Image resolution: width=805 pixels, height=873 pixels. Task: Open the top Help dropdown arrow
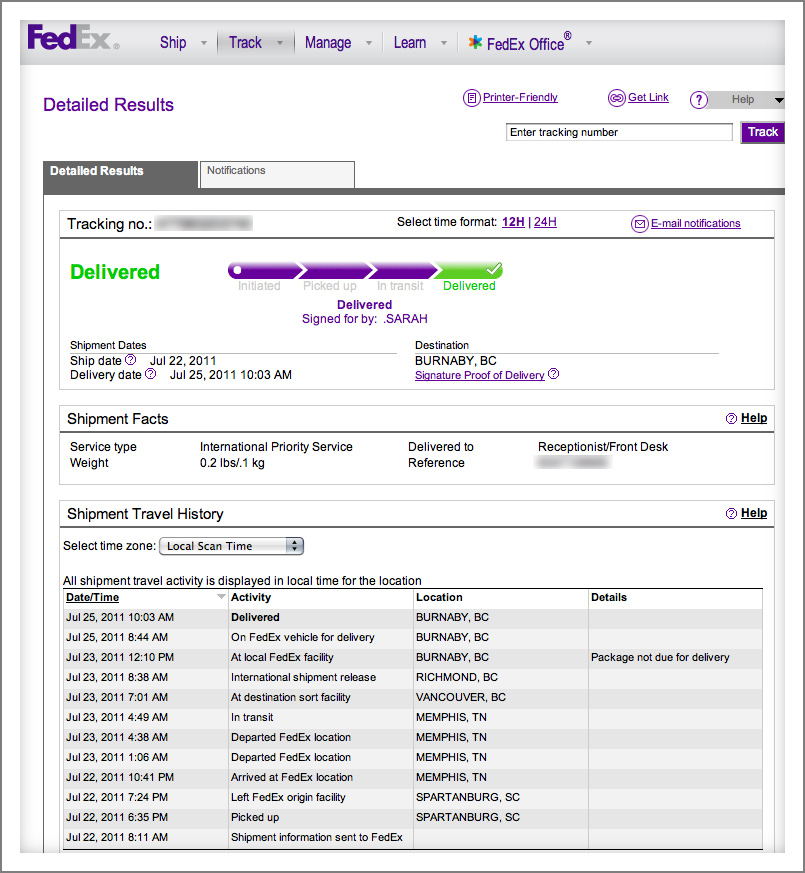tap(779, 100)
